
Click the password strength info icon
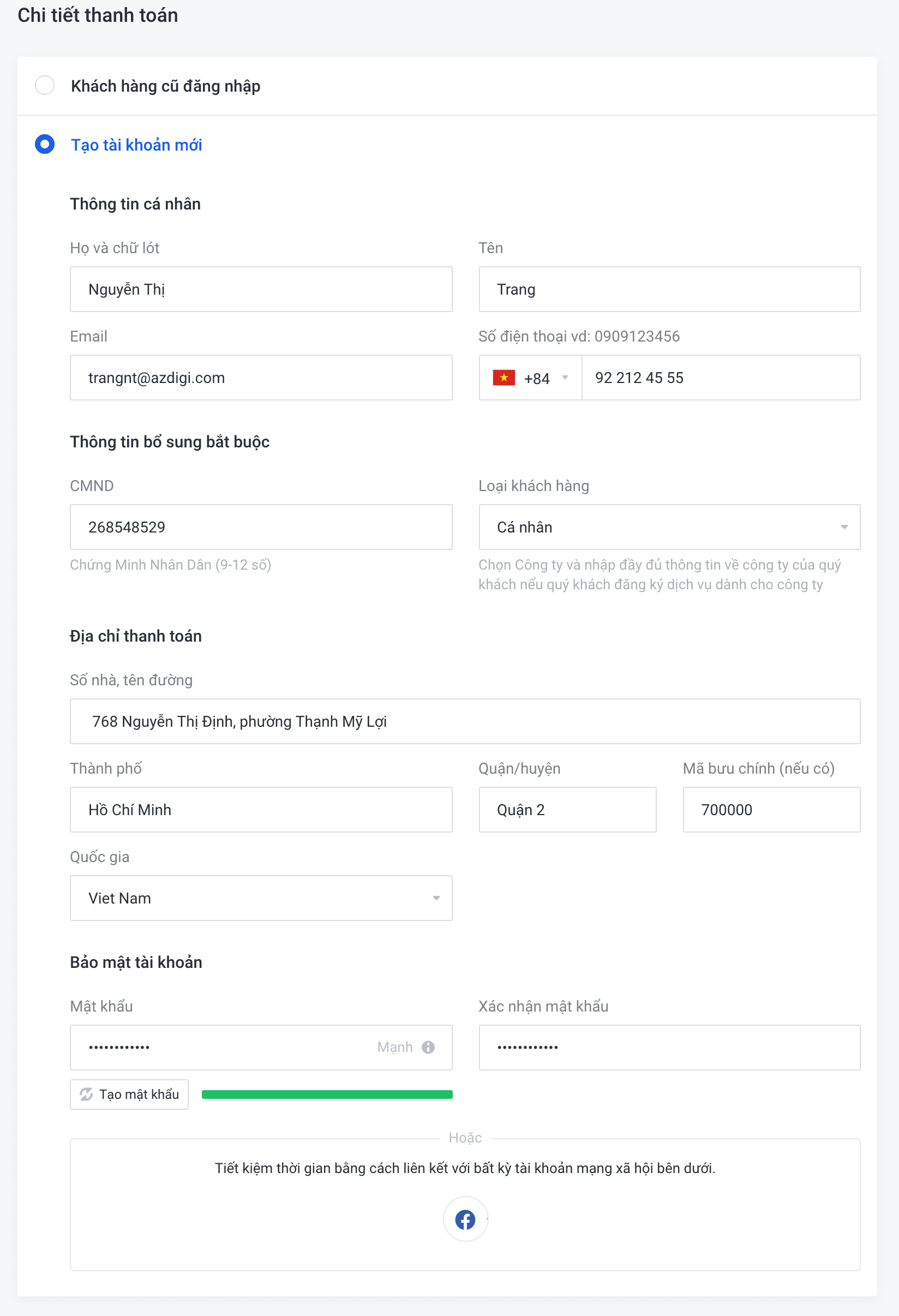pyautogui.click(x=428, y=1047)
